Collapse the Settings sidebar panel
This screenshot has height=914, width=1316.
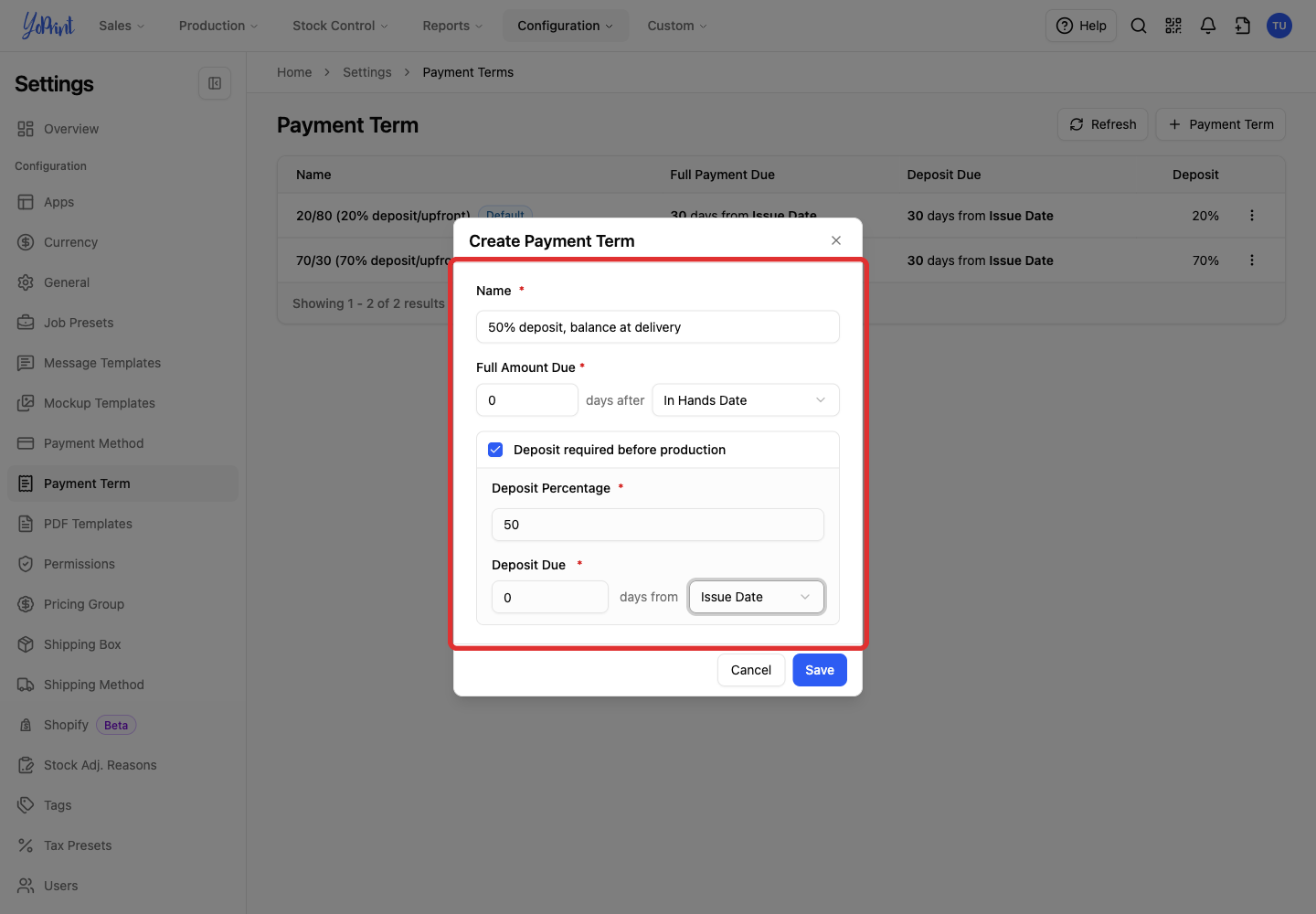[215, 83]
